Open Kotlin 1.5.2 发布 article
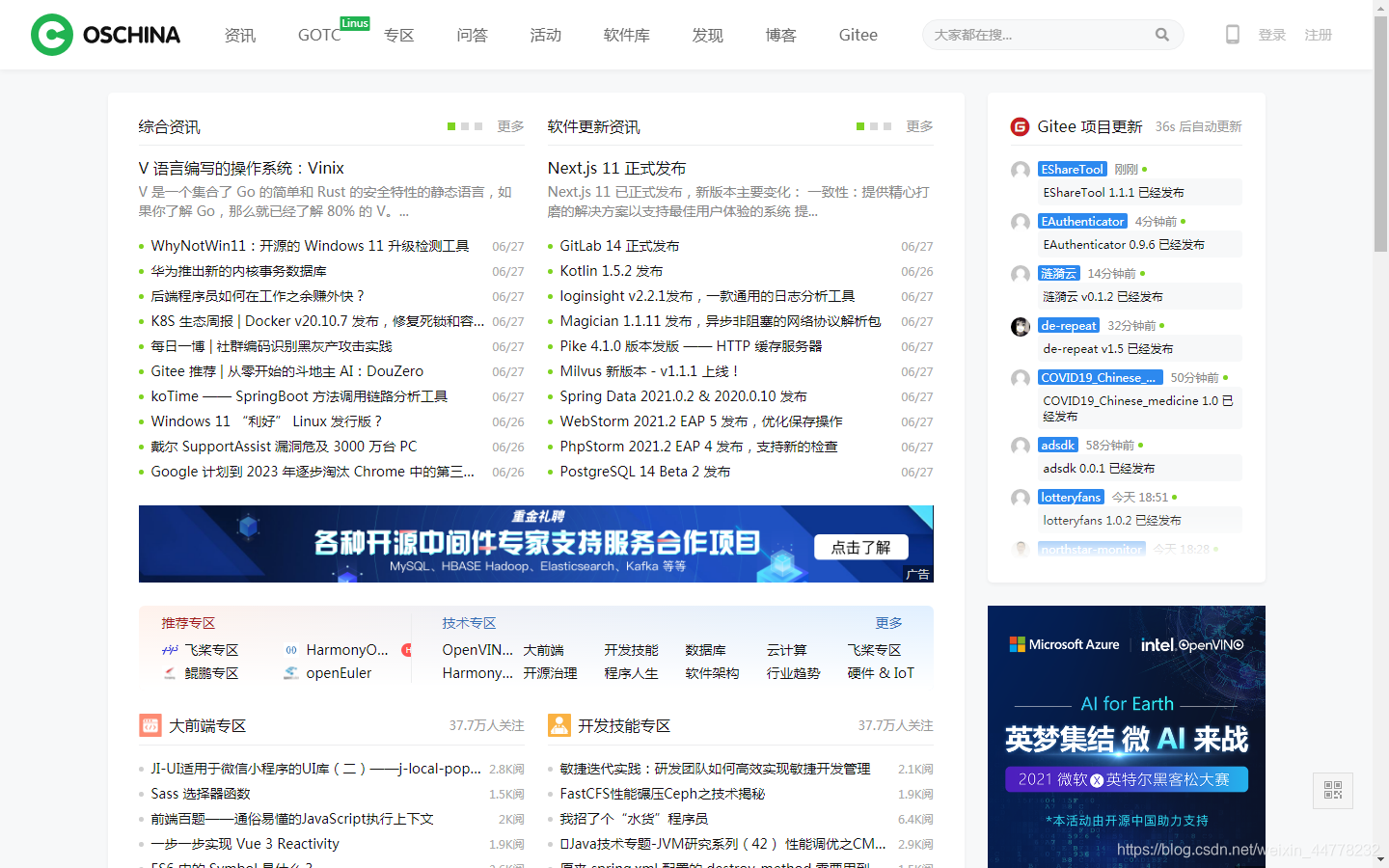Viewport: 1389px width, 868px height. (x=611, y=271)
